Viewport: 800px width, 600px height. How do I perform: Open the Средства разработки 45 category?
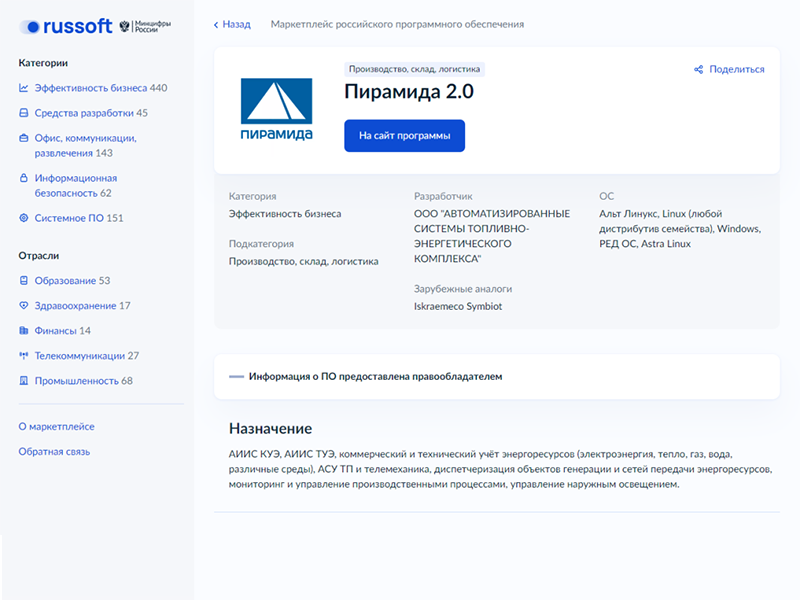click(91, 113)
